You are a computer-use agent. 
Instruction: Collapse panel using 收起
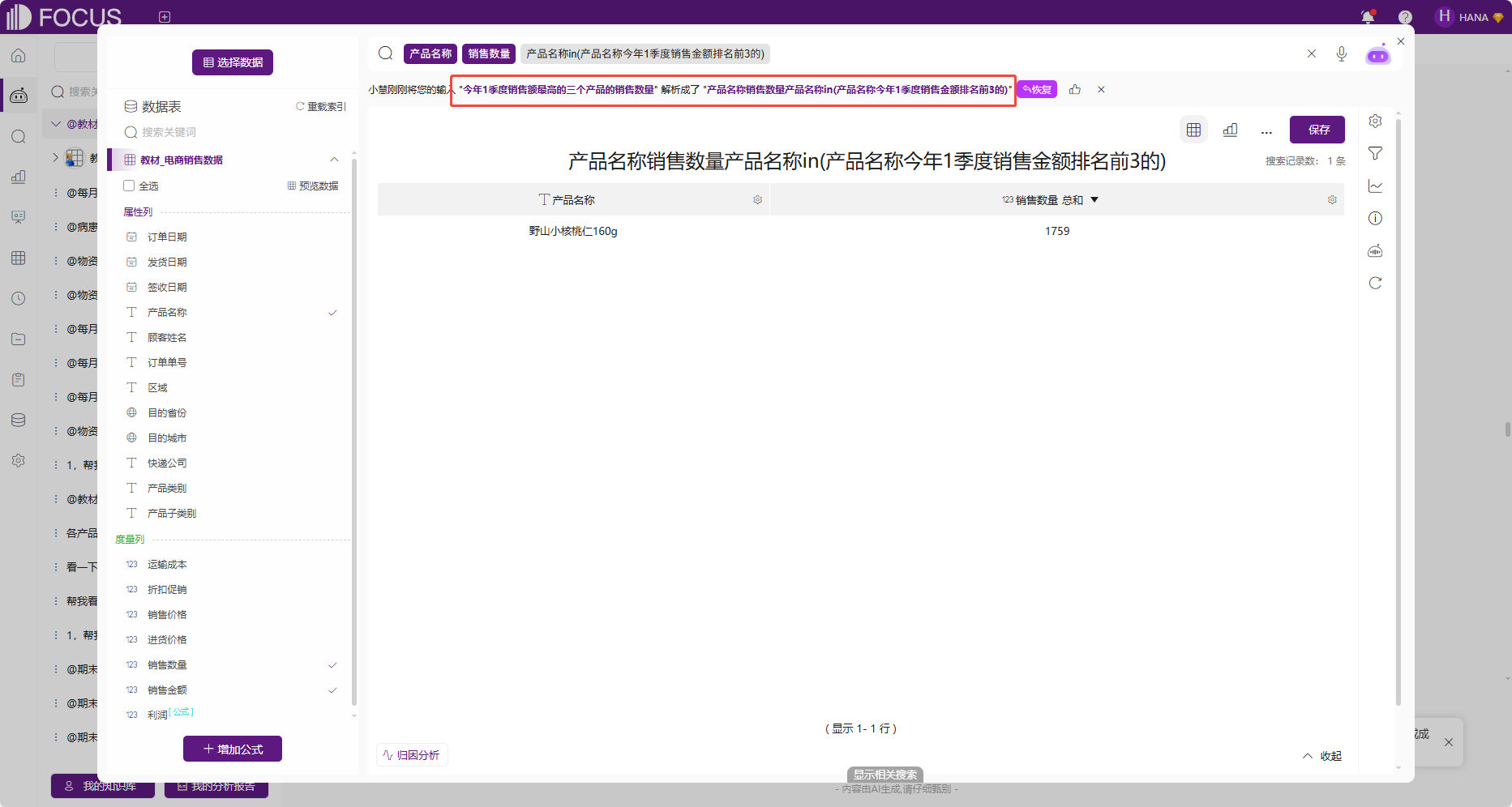pos(1322,756)
